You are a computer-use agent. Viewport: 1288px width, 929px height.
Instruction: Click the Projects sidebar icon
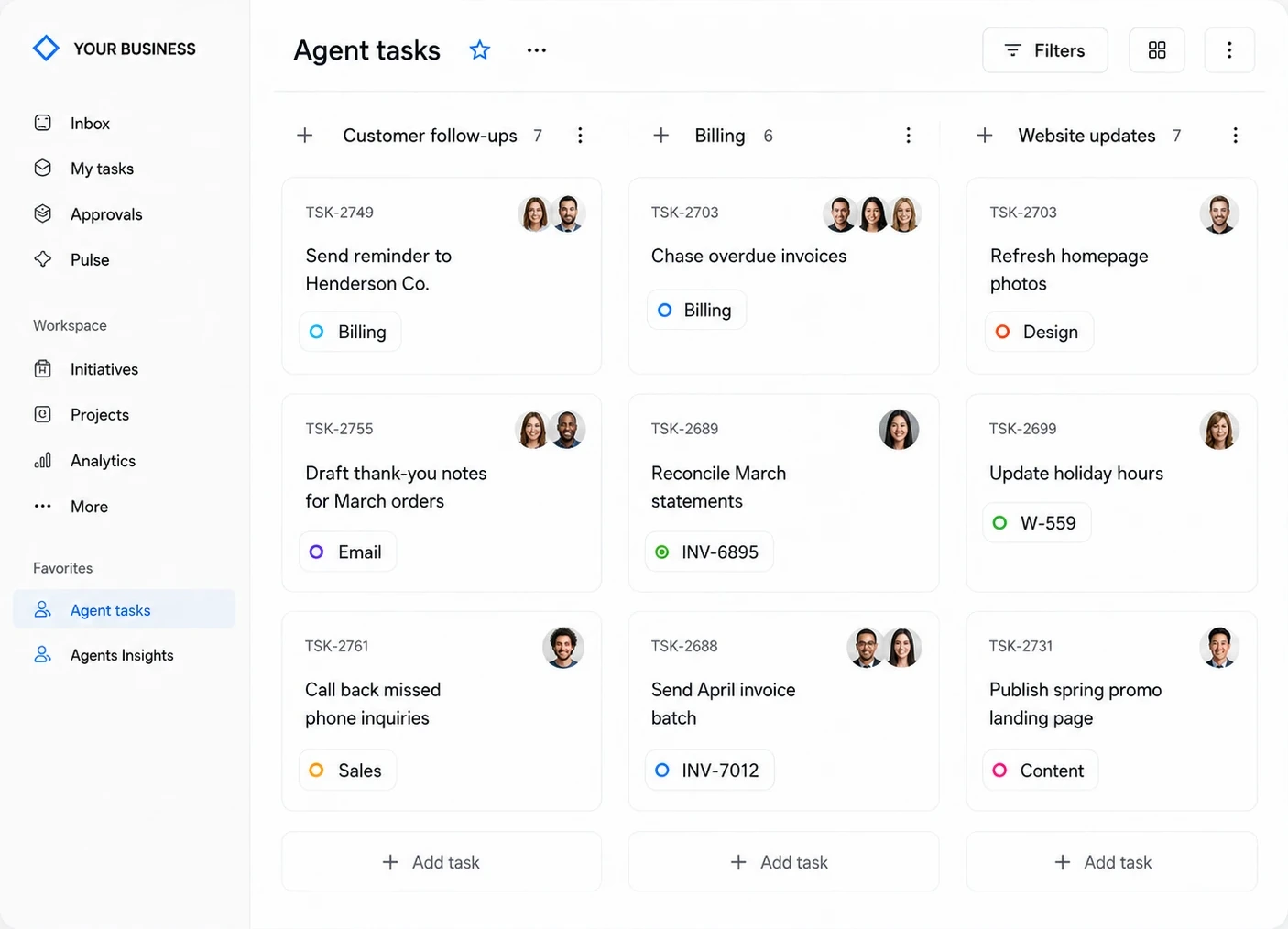click(43, 414)
